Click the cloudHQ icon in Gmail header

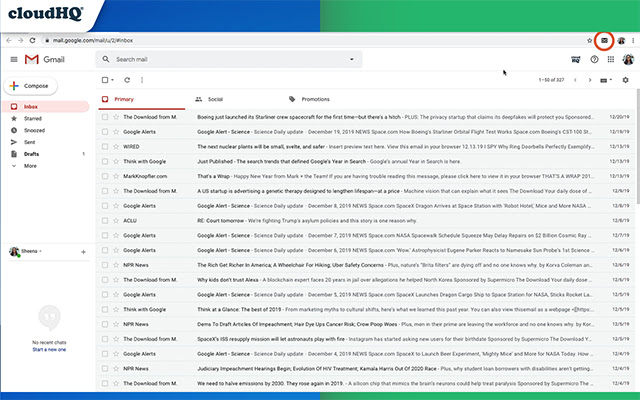[576, 60]
